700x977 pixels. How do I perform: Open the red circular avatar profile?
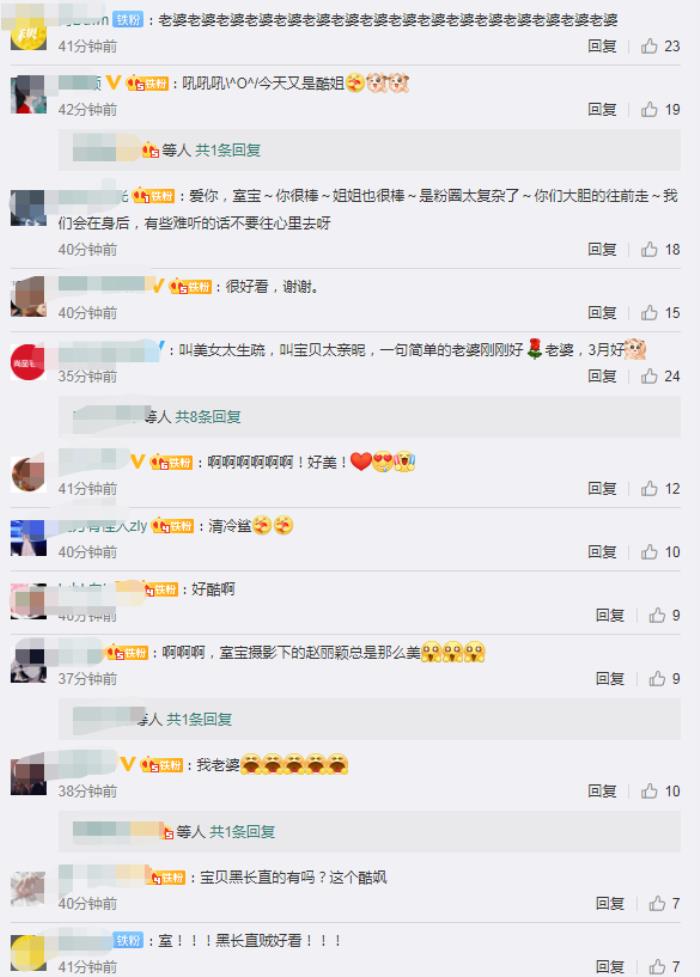point(28,361)
